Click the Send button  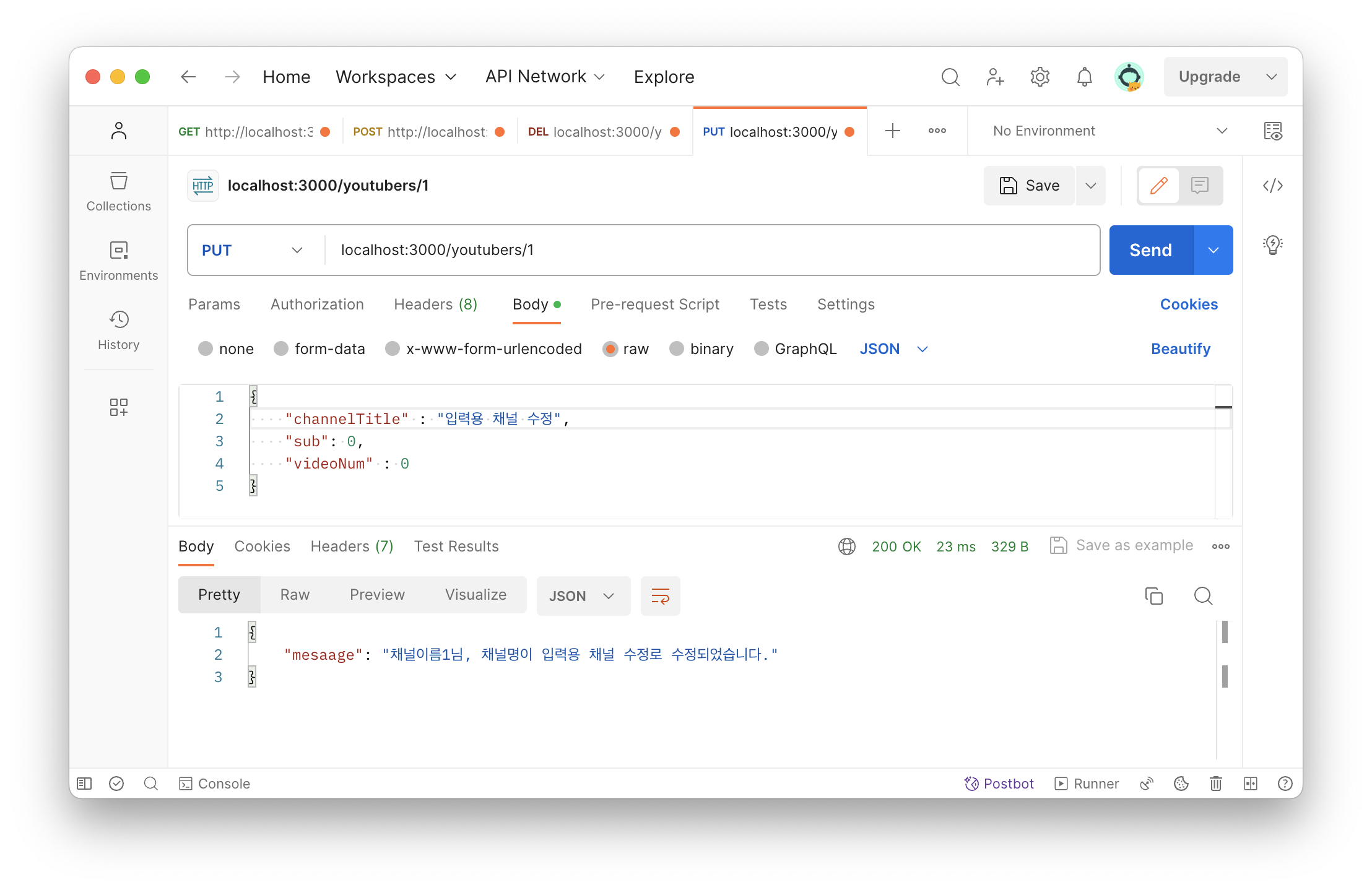tap(1150, 250)
